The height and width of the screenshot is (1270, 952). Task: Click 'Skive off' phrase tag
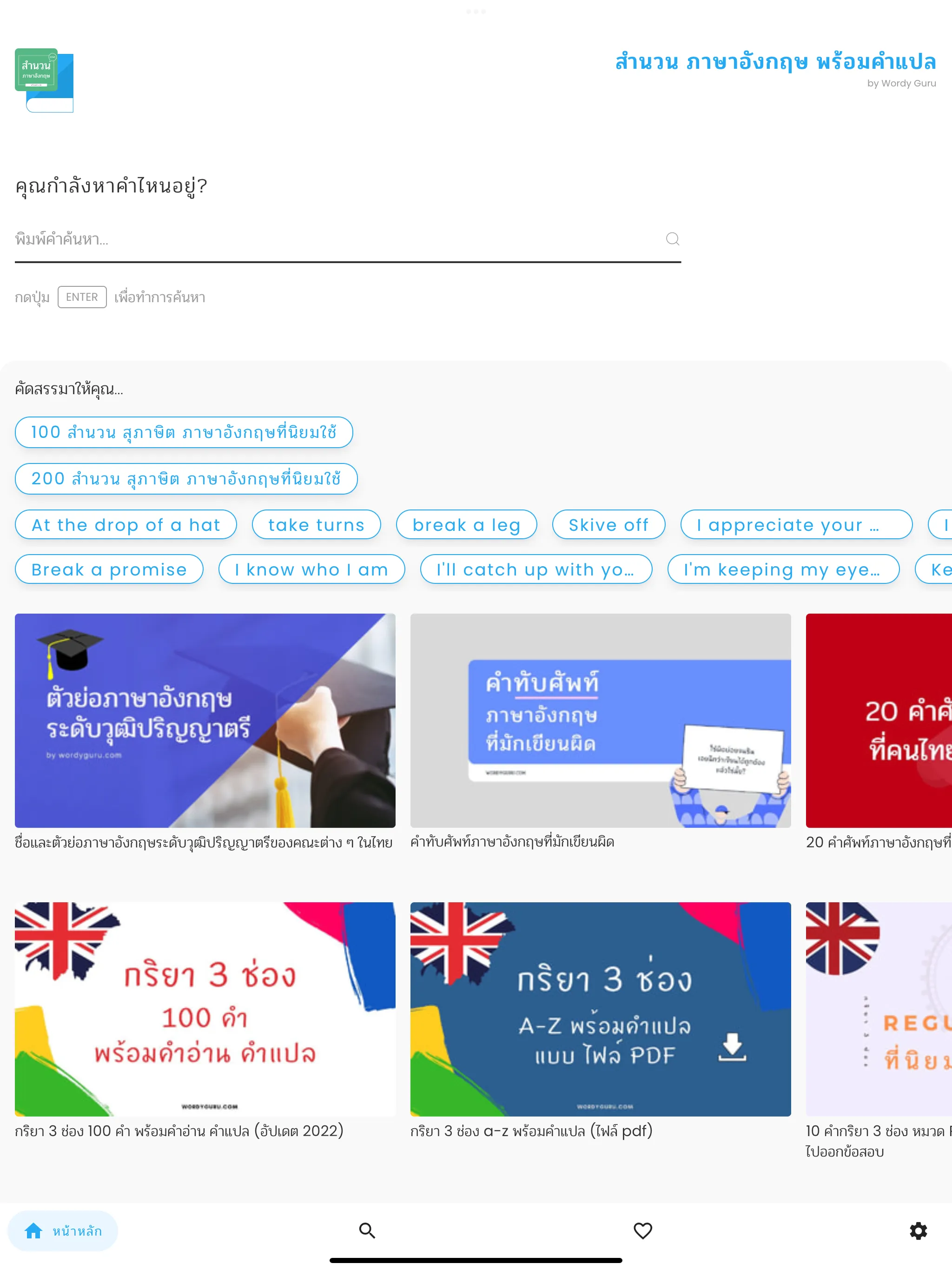(607, 525)
